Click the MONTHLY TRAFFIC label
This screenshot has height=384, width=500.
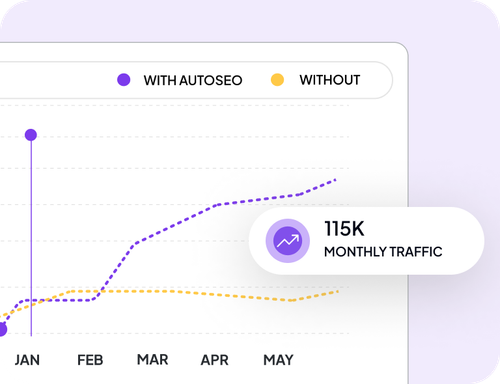tap(383, 252)
